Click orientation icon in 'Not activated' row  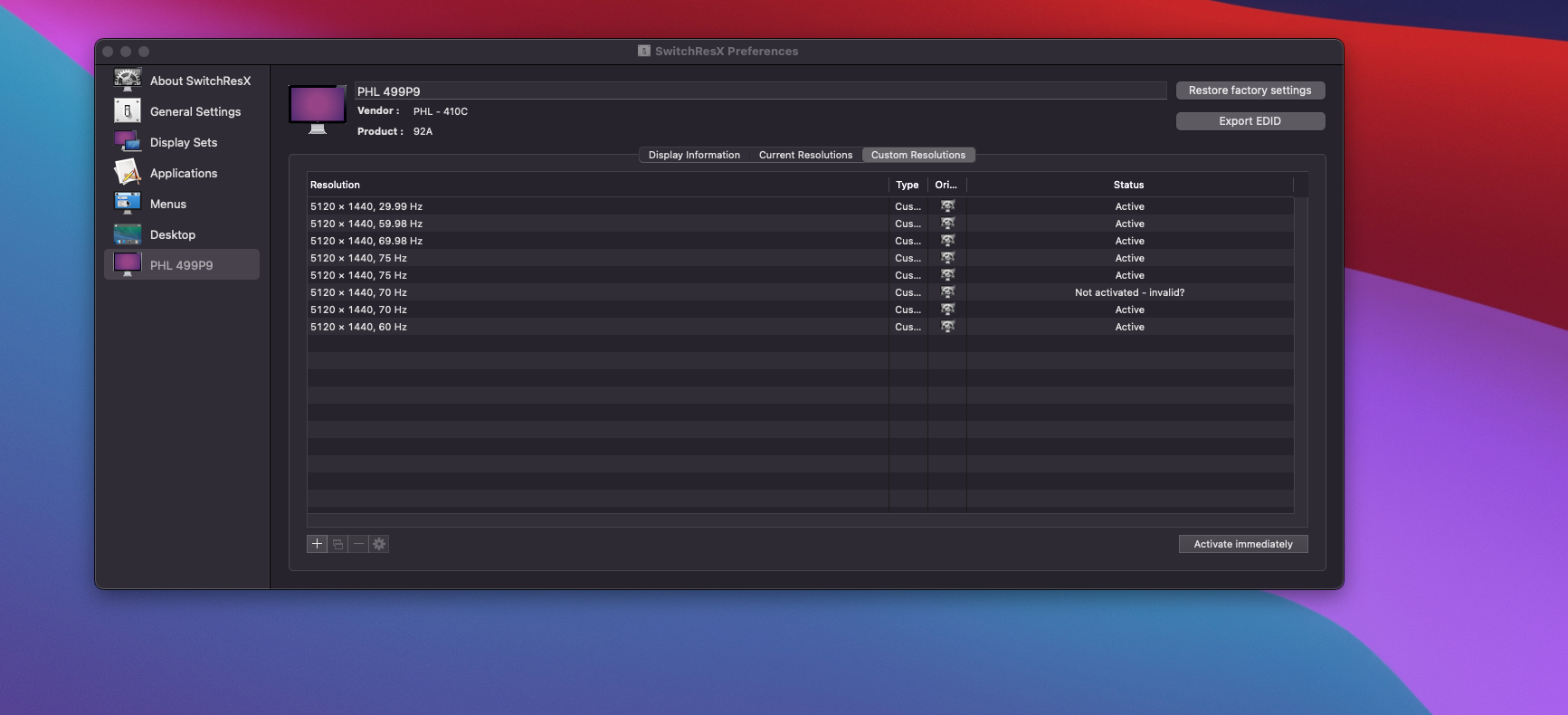tap(947, 292)
